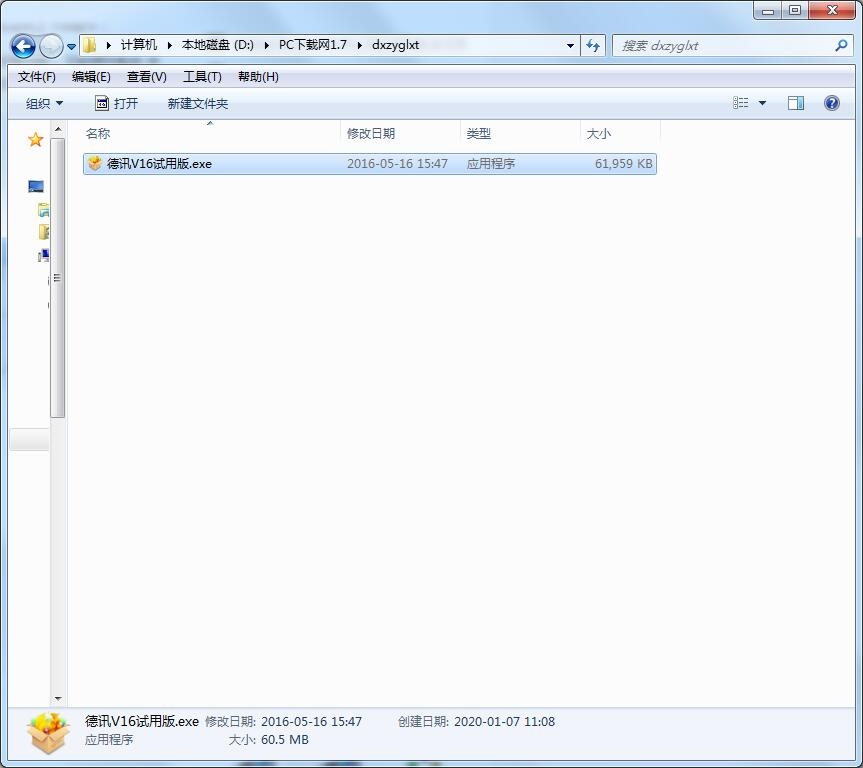Viewport: 863px width, 768px height.
Task: Open the 编辑(E) menu
Action: [91, 77]
